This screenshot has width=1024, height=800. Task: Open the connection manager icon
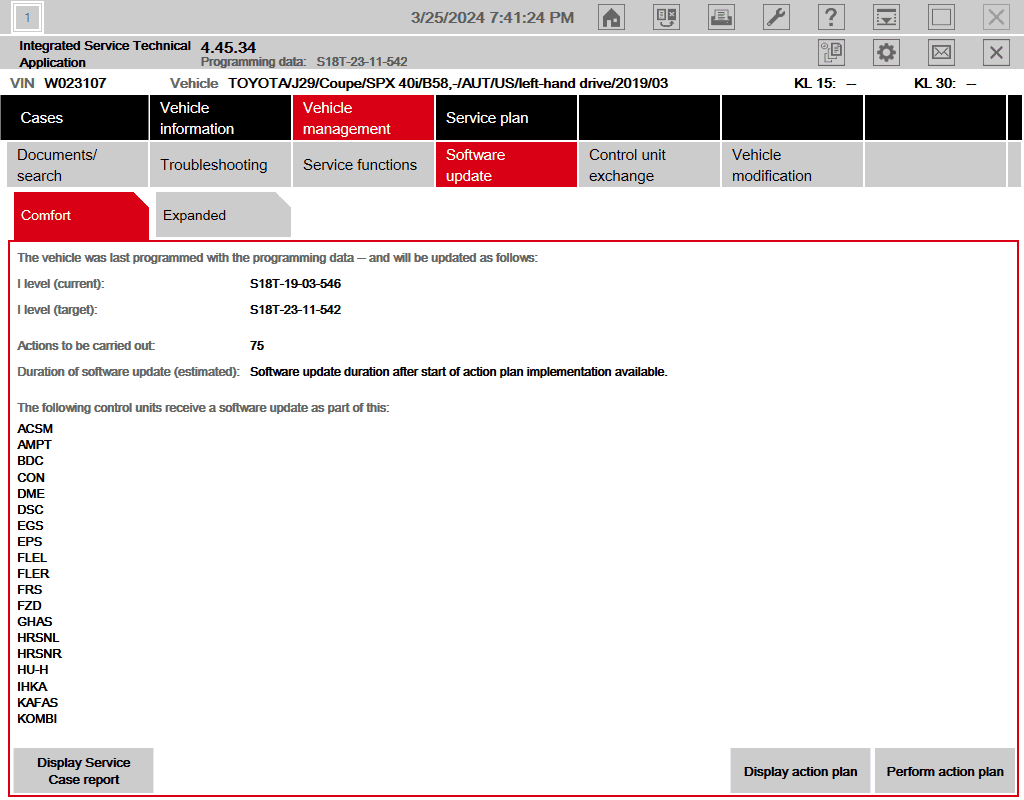tap(666, 17)
